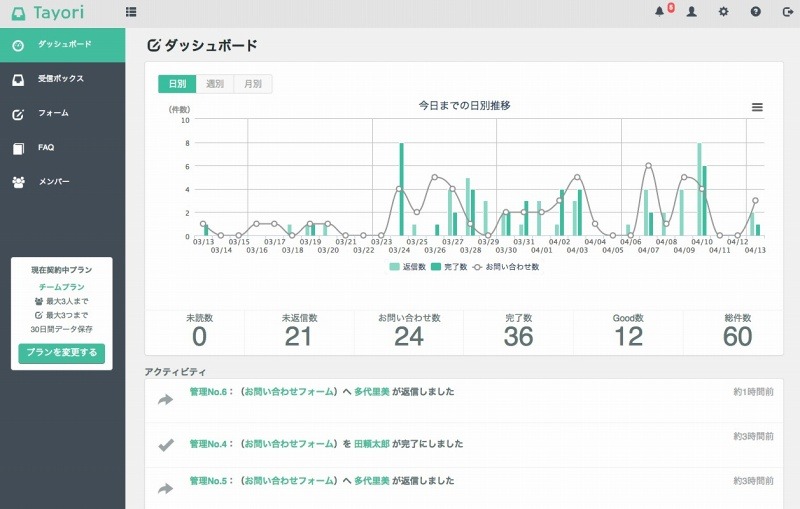The height and width of the screenshot is (509, 800).
Task: Click the tall 04/10 light-green bar
Action: point(699,189)
